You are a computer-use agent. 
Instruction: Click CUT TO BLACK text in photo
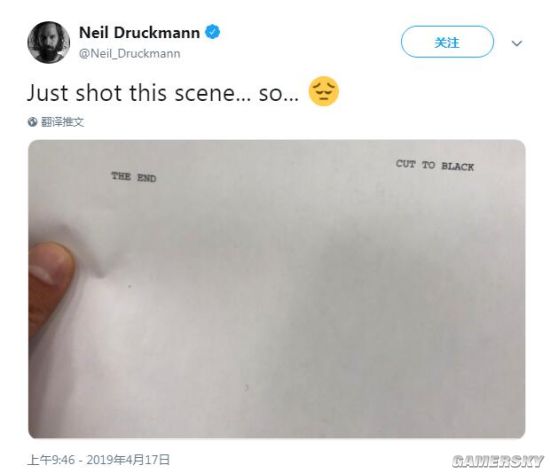tap(435, 165)
